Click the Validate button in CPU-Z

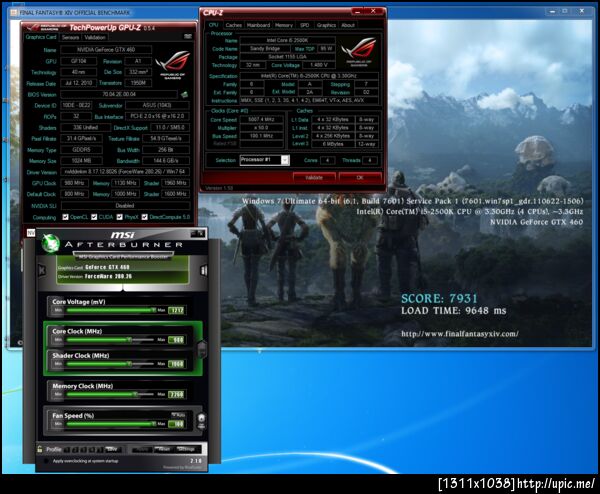tap(314, 178)
